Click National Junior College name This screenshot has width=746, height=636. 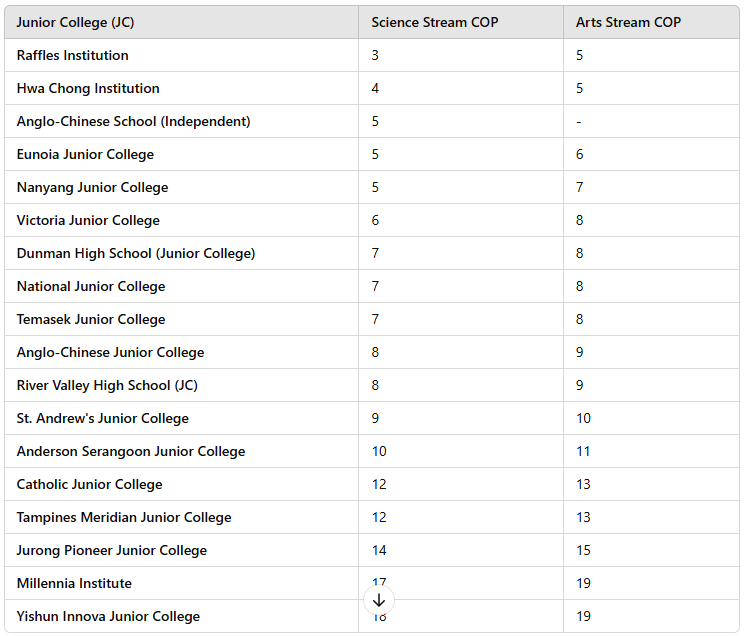(91, 286)
